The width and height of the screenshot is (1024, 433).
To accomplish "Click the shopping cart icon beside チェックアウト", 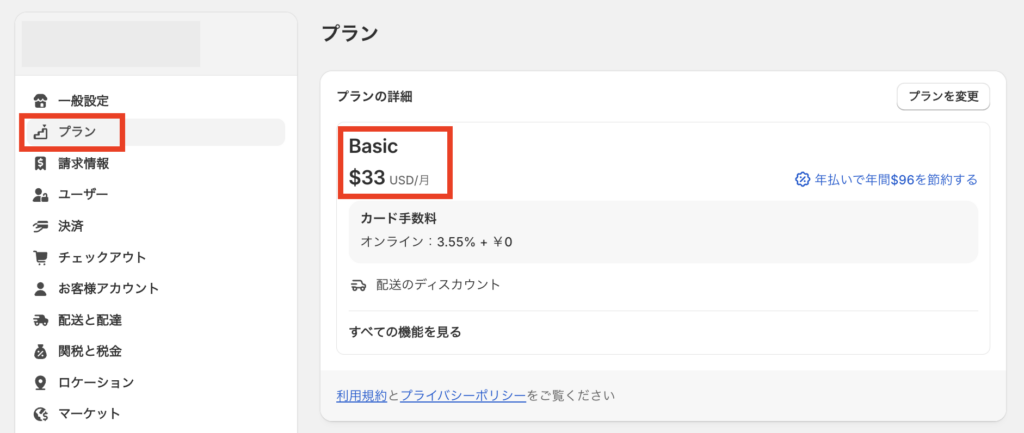I will coord(41,257).
